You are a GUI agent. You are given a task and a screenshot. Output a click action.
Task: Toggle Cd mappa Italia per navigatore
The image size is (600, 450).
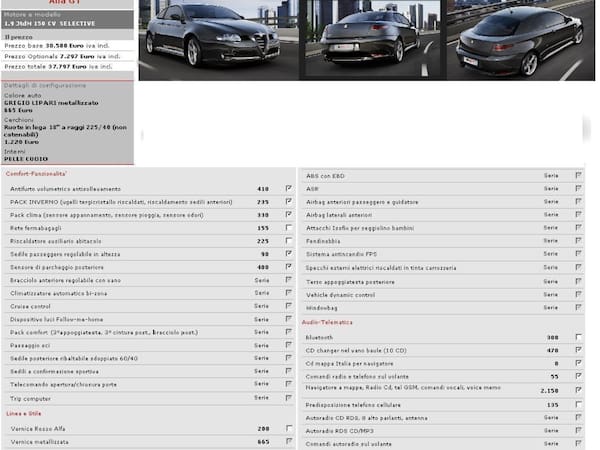579,363
